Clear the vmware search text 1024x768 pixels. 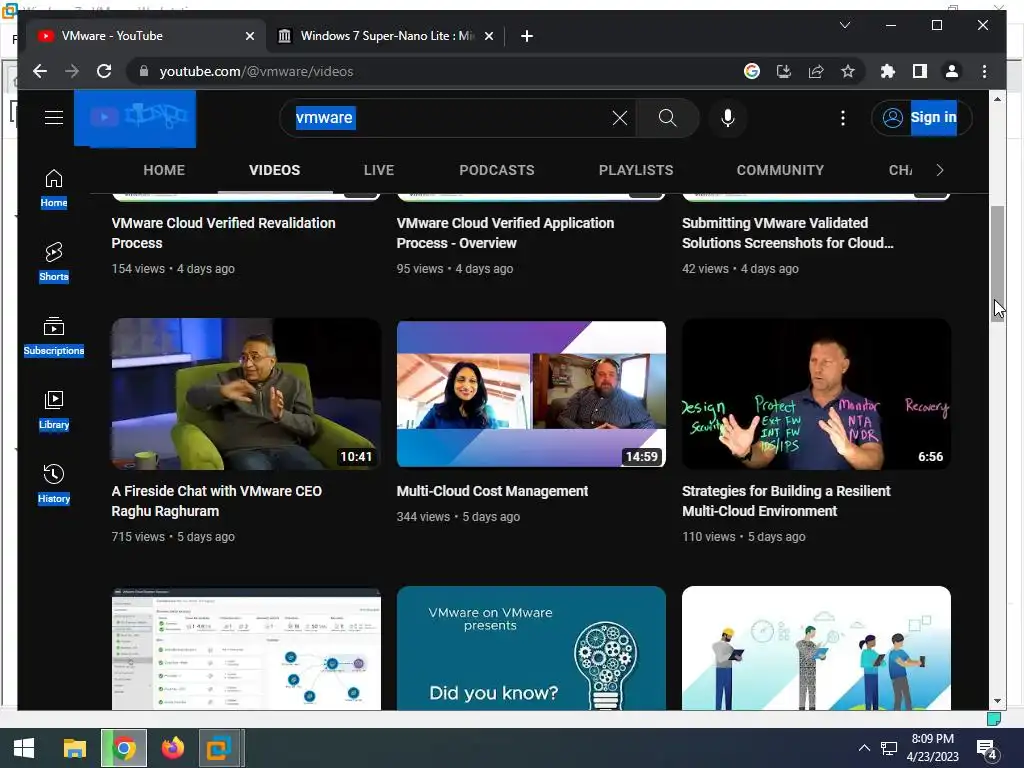click(619, 118)
